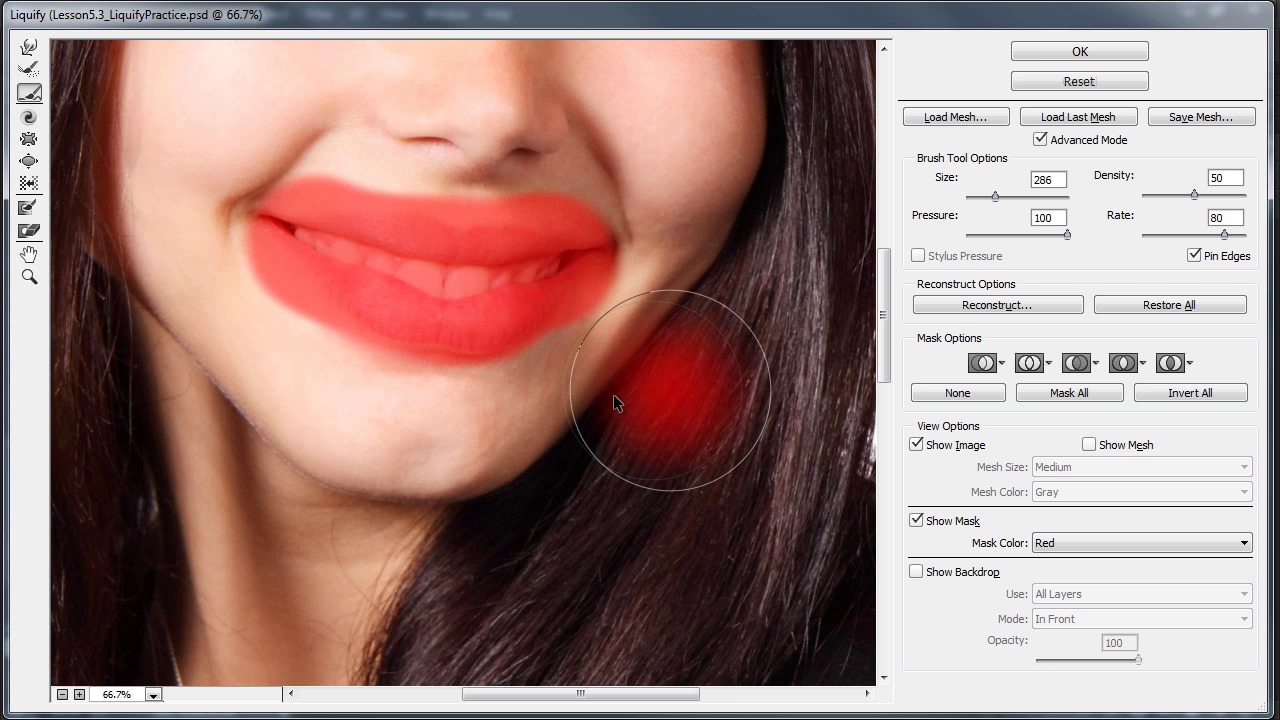
Task: Click the Pressure value input field
Action: coord(1048,218)
